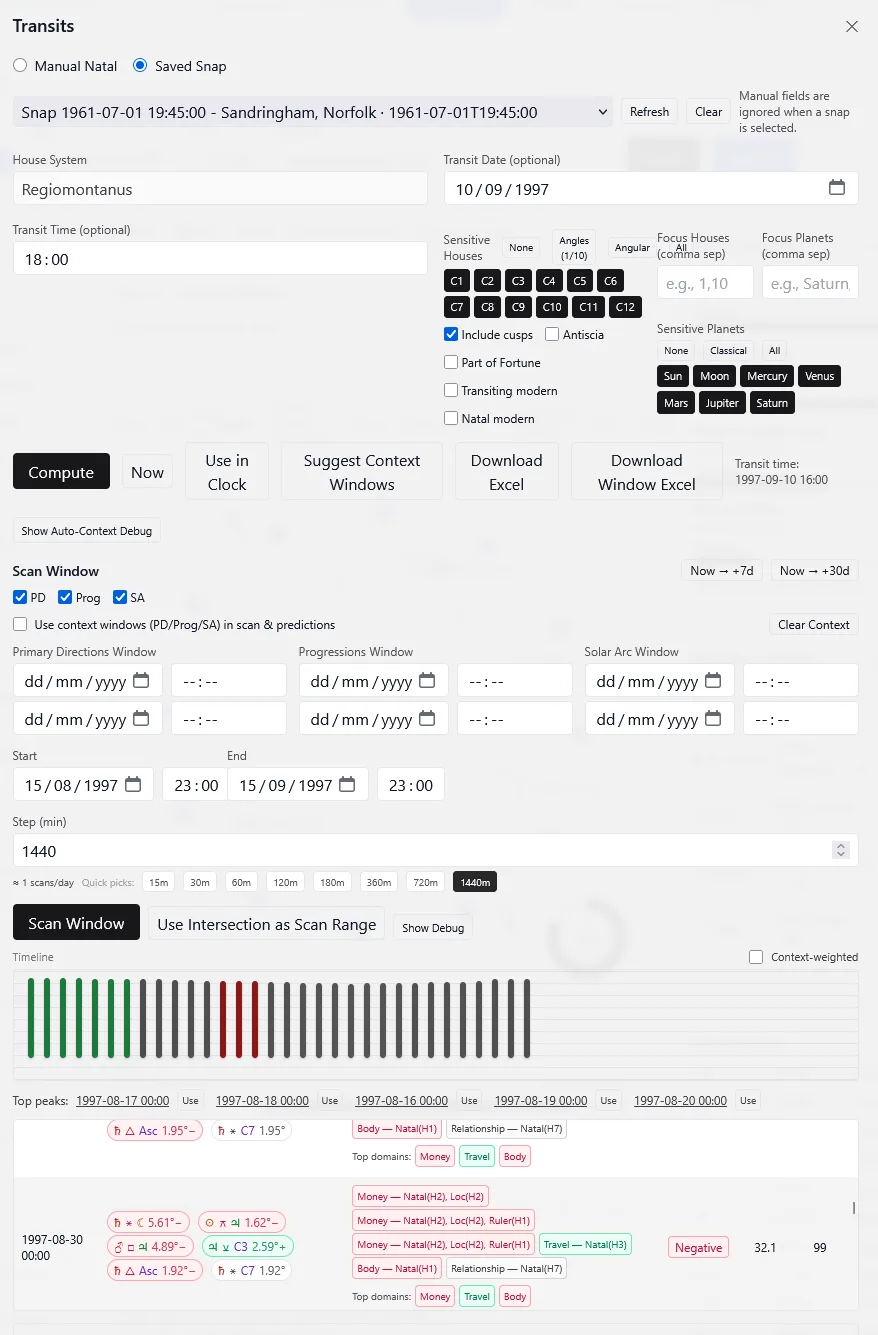This screenshot has width=878, height=1335.
Task: Open calendar icon in Scan Window Start date
Action: coord(133,785)
